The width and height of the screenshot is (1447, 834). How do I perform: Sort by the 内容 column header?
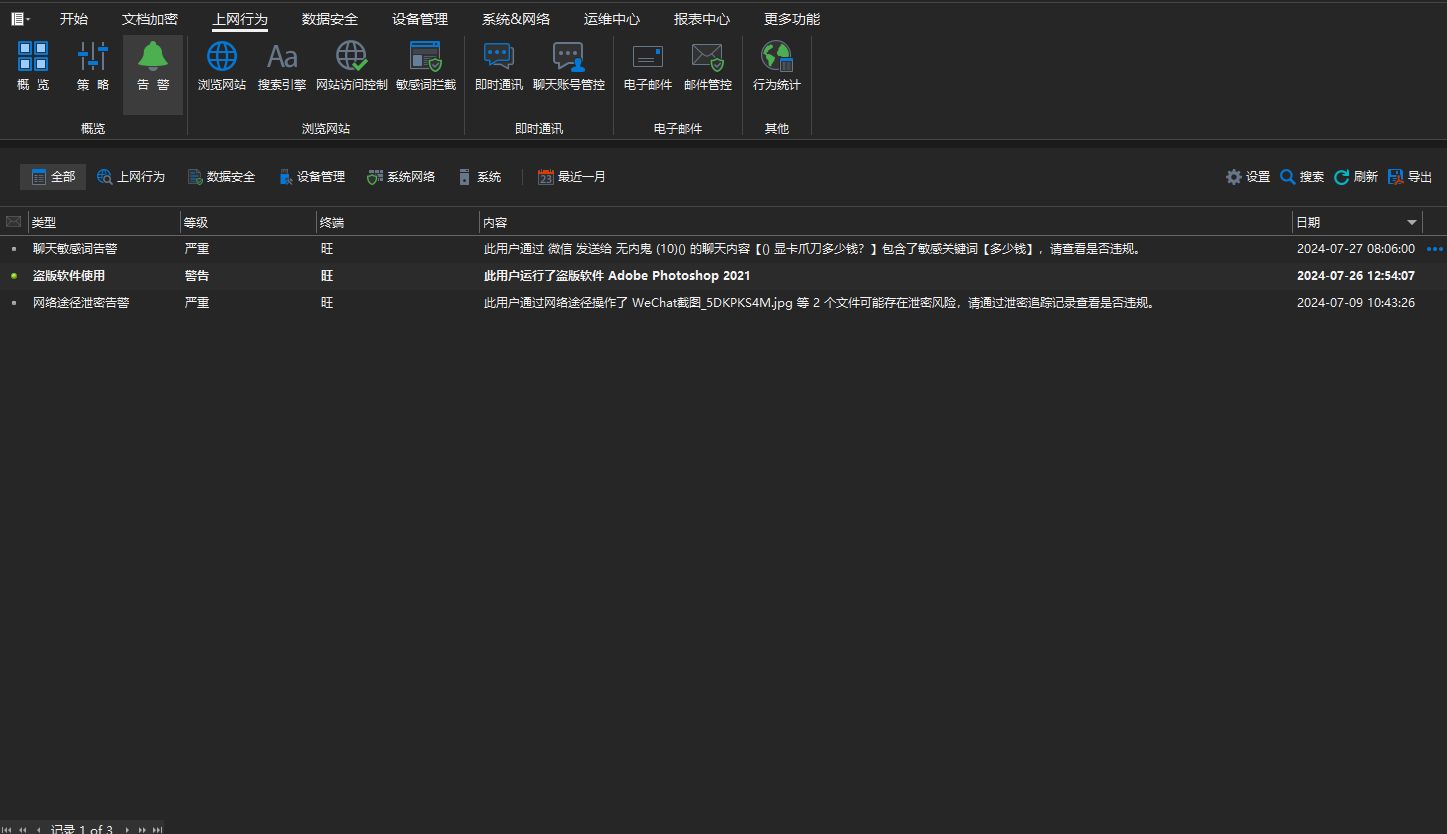886,222
